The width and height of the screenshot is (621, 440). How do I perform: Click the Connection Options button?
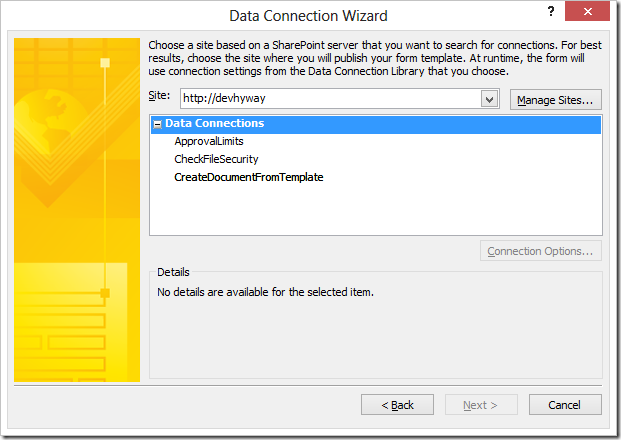[x=541, y=251]
